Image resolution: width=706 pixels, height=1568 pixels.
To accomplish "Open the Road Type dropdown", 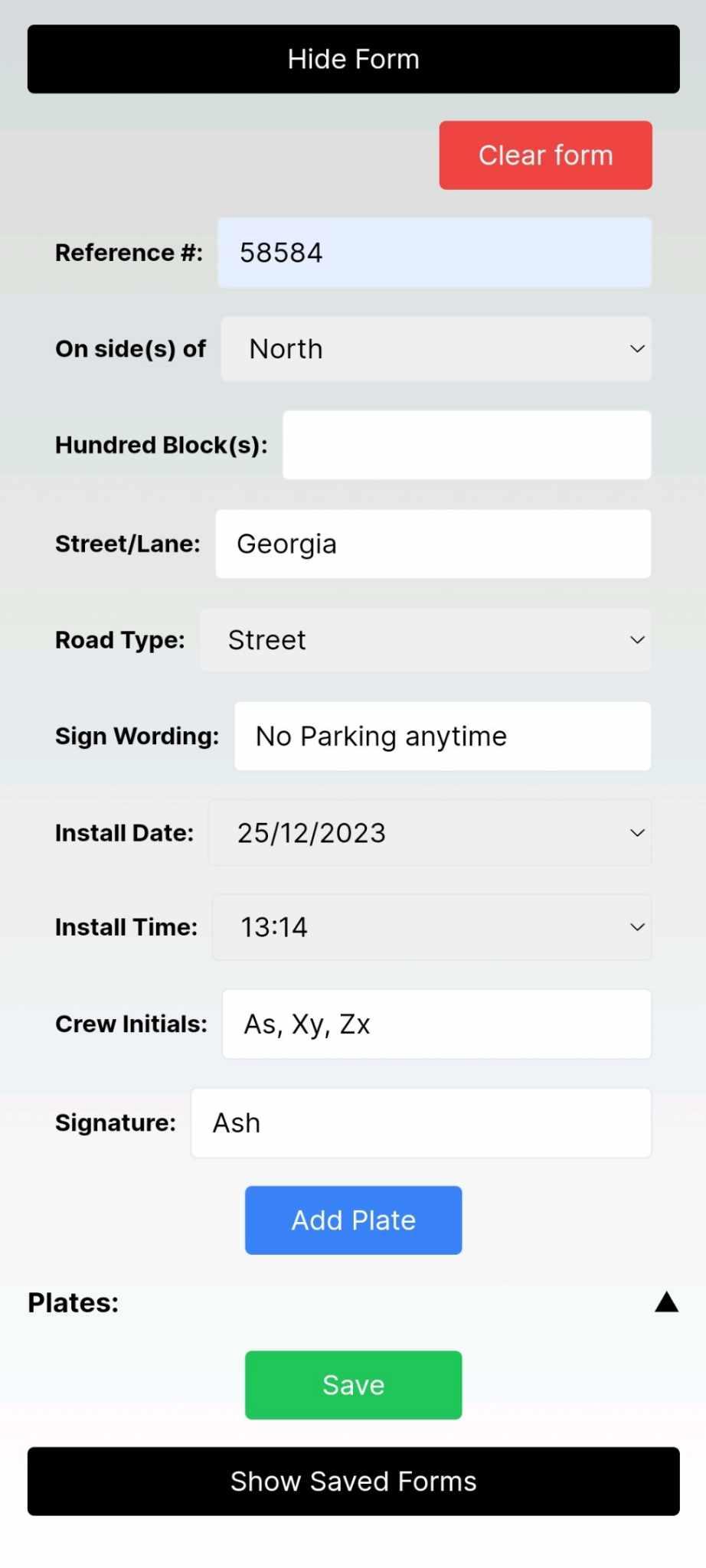I will 425,640.
